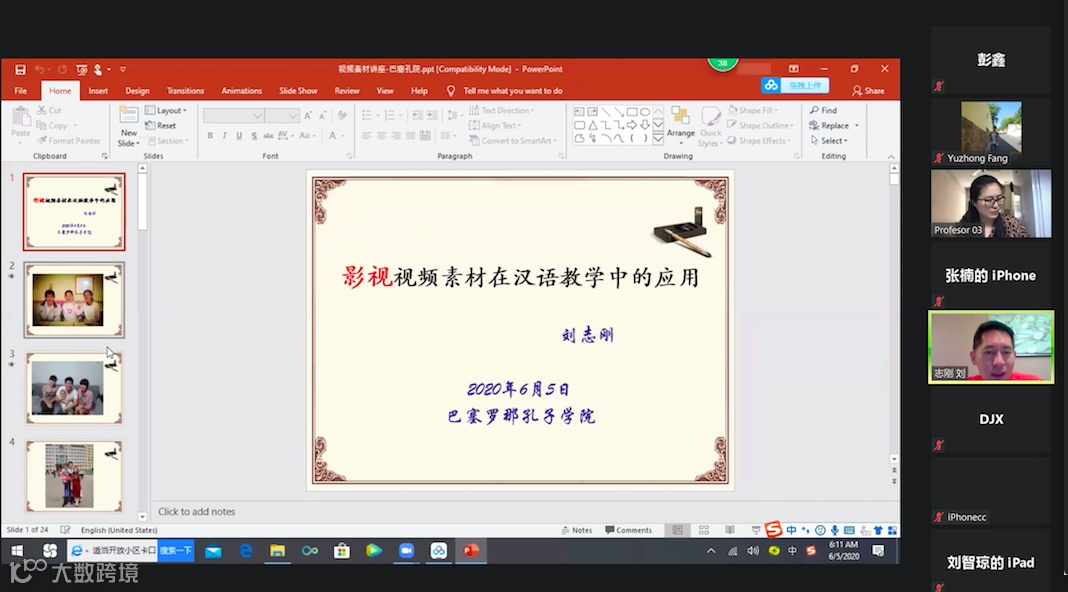The width and height of the screenshot is (1068, 592).
Task: Click the Find button
Action: click(x=823, y=110)
